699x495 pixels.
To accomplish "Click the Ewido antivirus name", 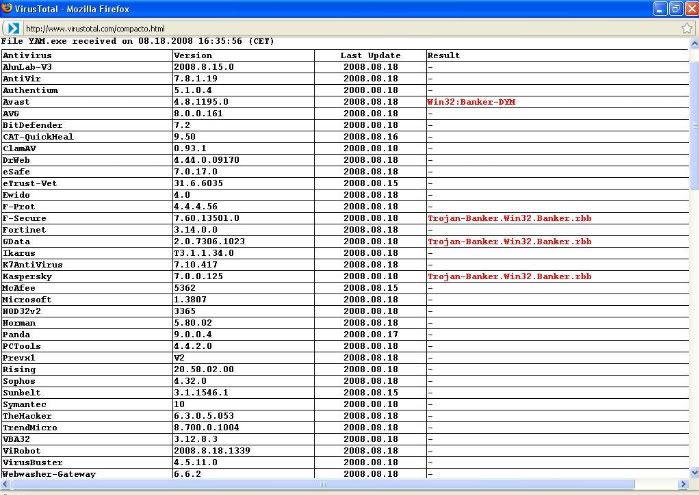I will point(16,195).
